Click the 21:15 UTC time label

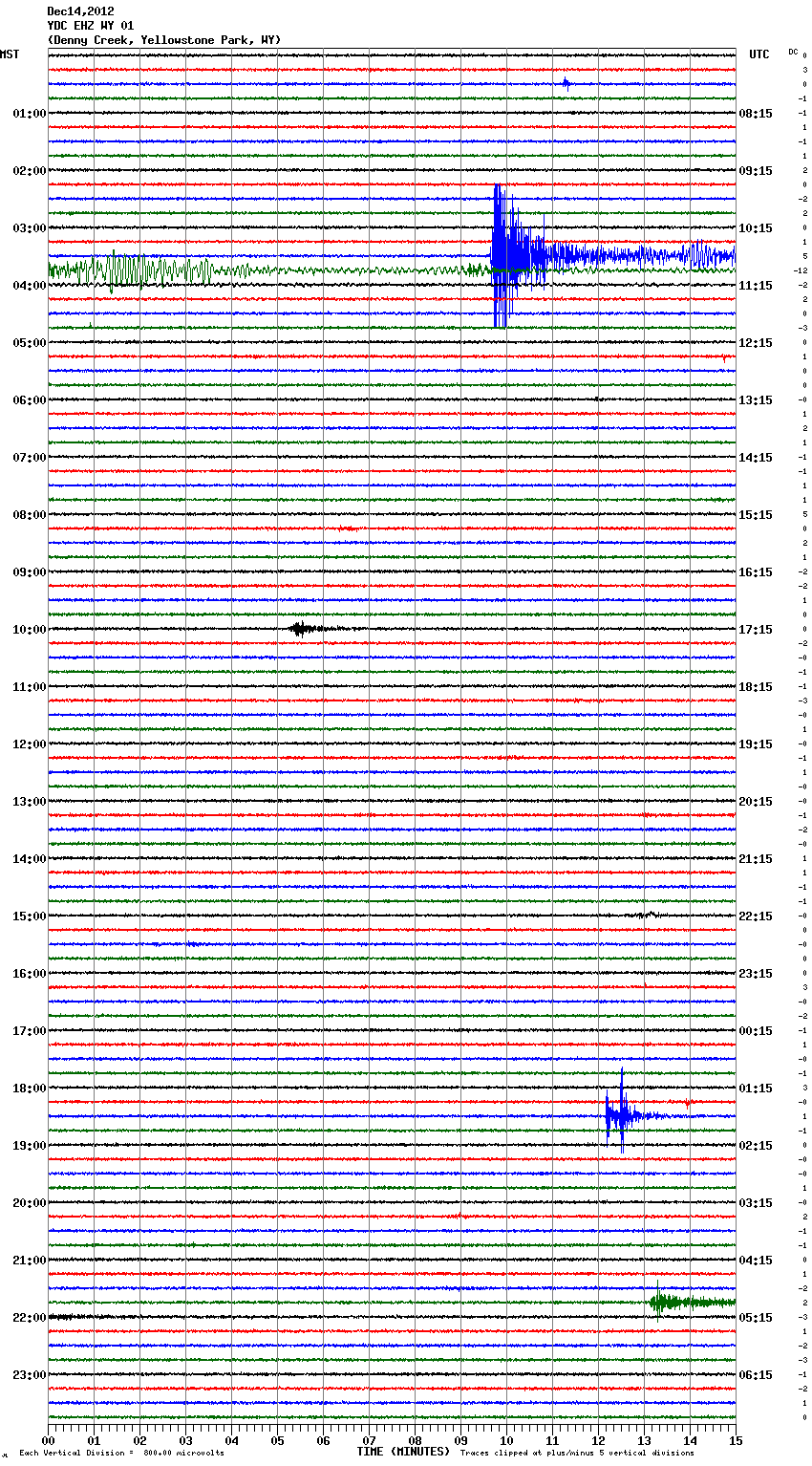click(x=756, y=859)
